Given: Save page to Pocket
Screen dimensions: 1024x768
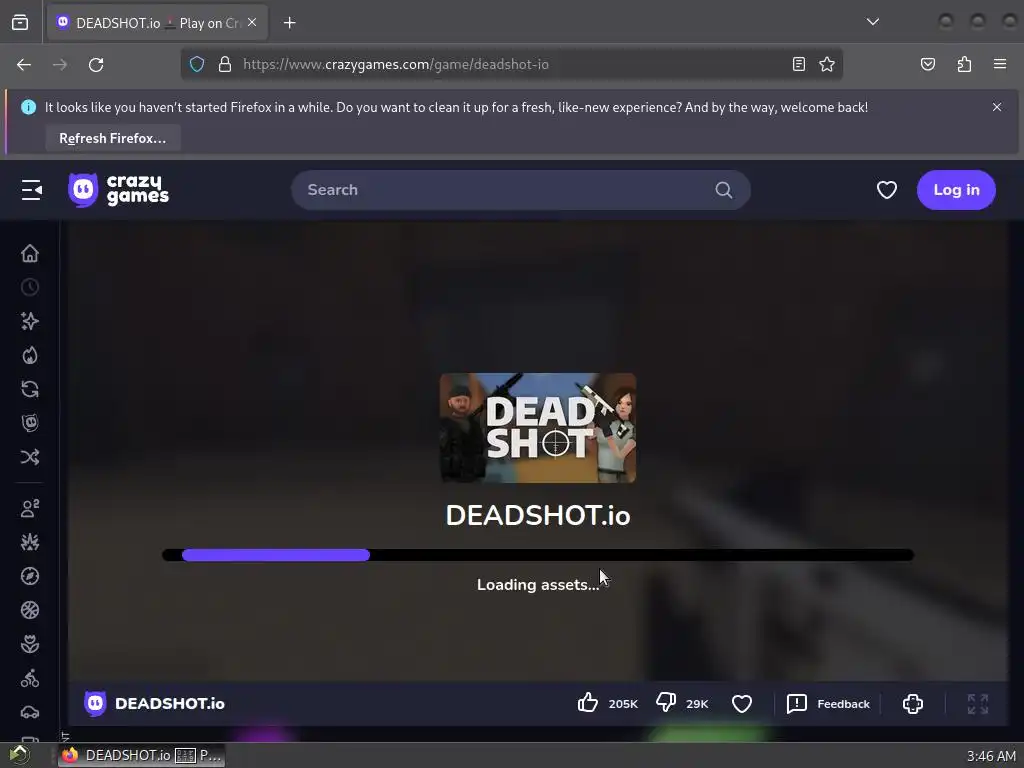Looking at the screenshot, I should 927,64.
